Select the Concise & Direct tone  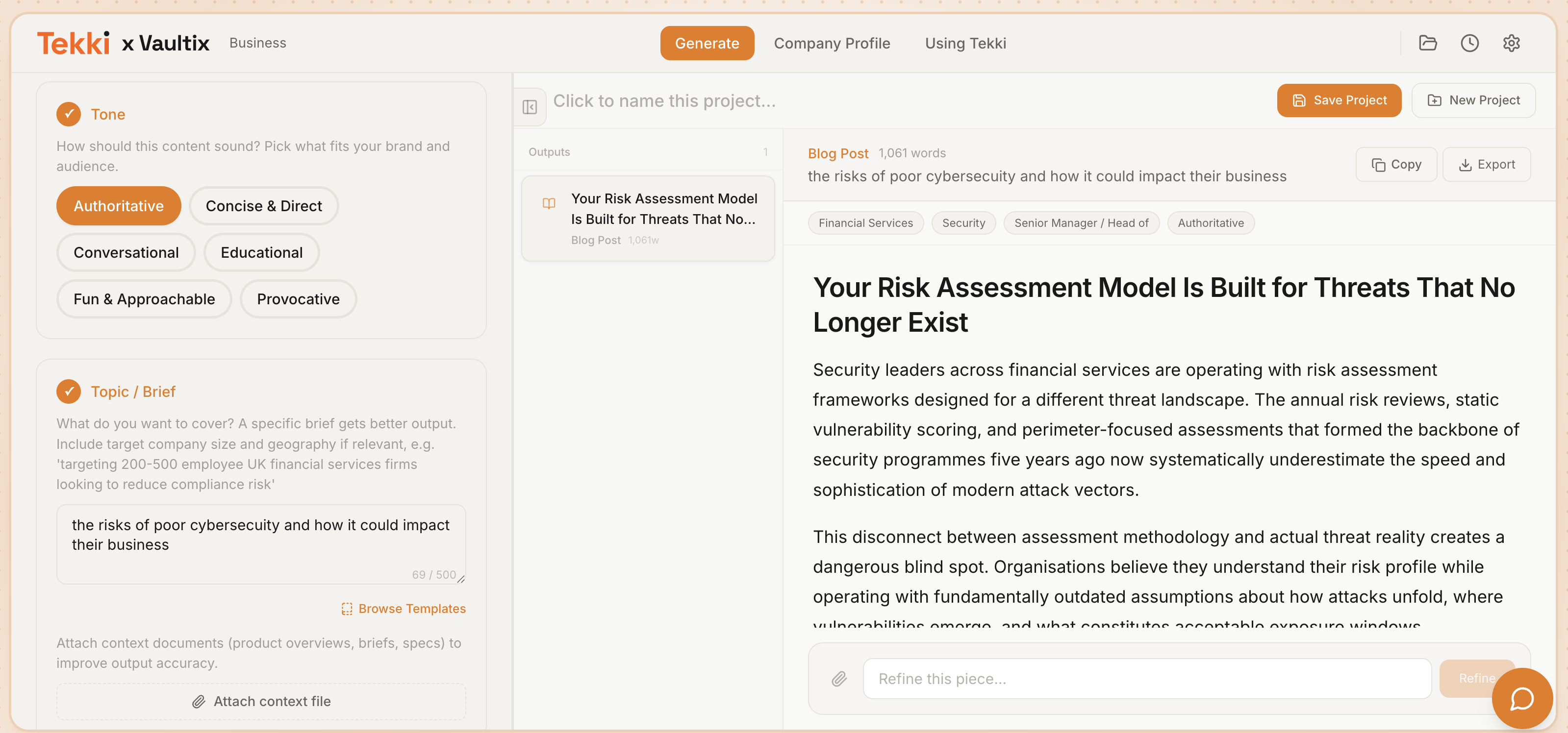263,206
